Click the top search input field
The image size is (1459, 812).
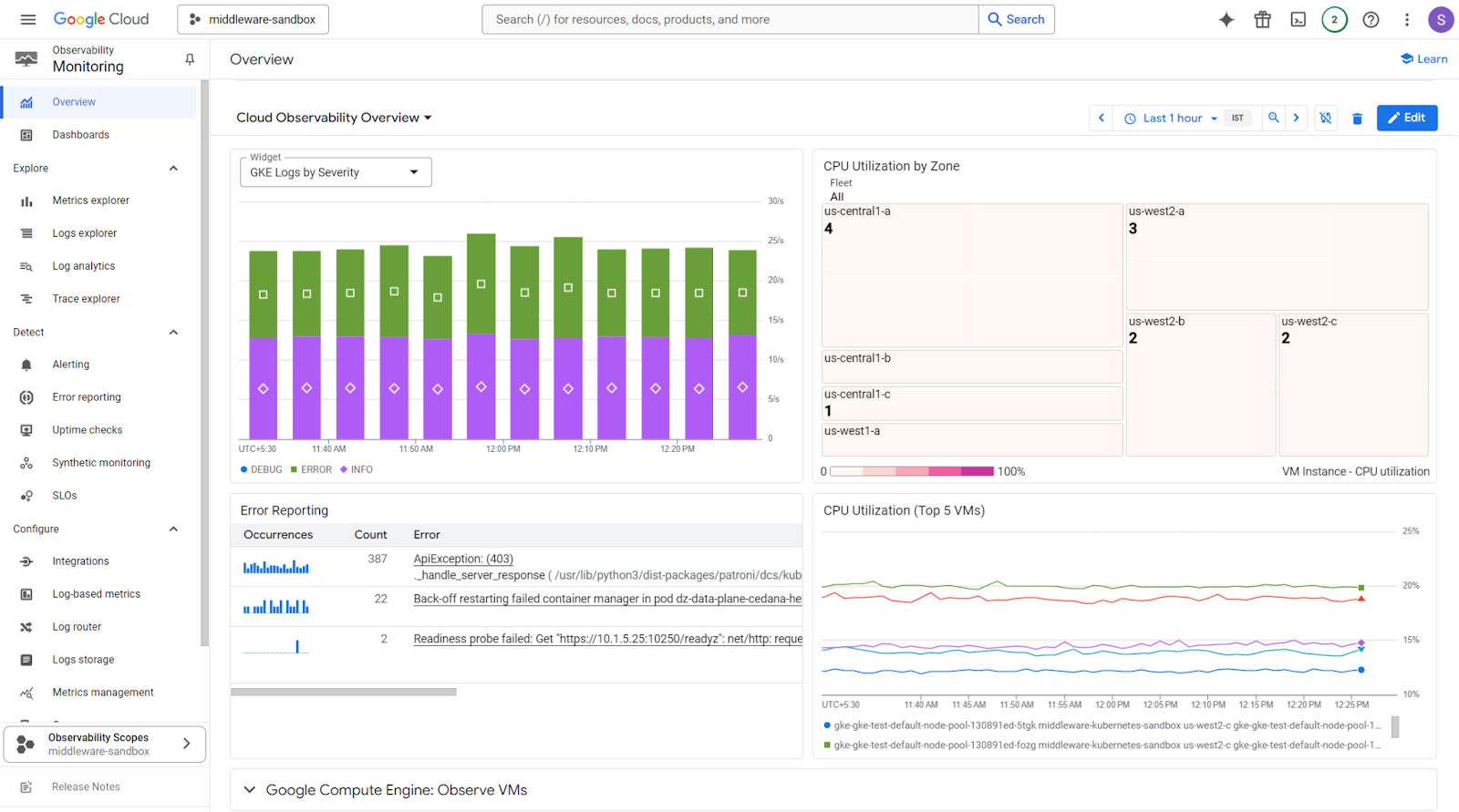click(729, 19)
